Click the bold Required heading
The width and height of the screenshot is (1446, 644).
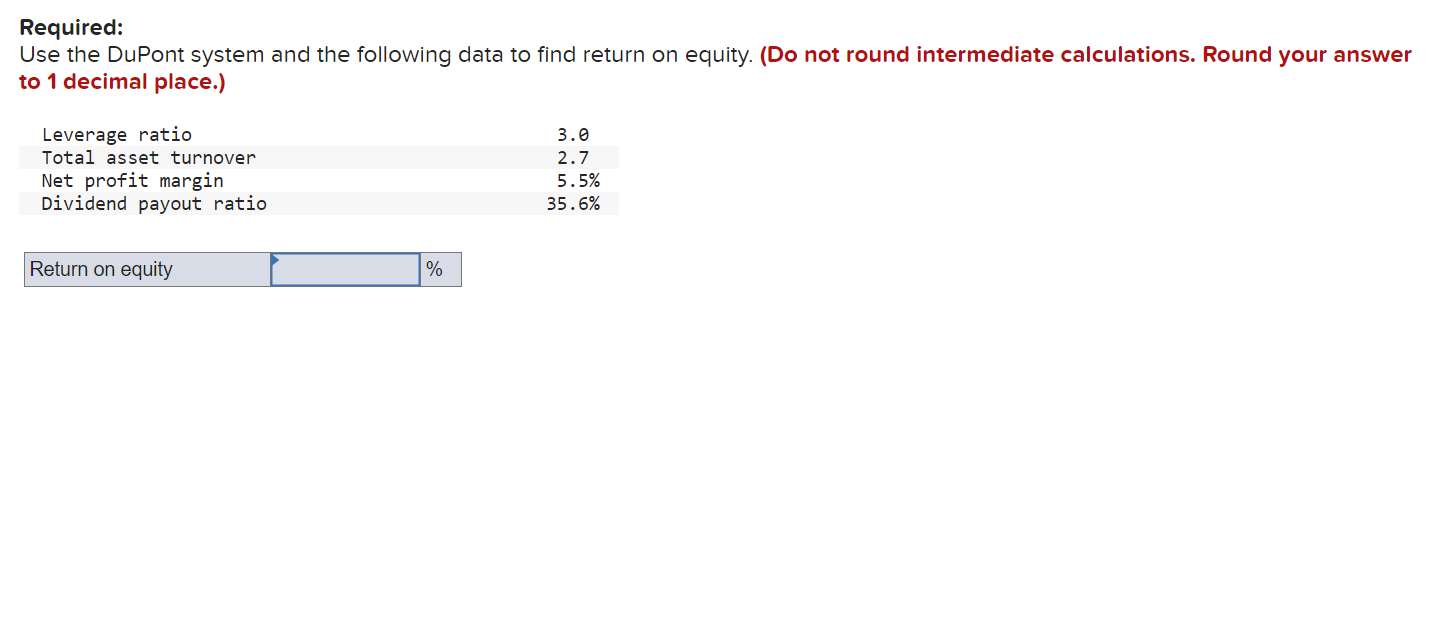(72, 27)
